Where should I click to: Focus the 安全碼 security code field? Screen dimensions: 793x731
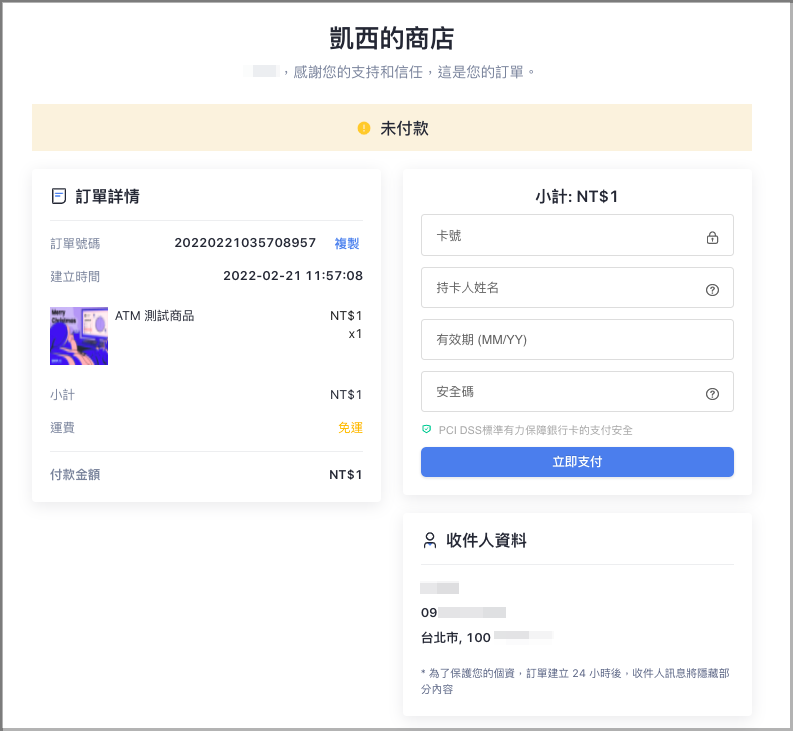(x=577, y=392)
